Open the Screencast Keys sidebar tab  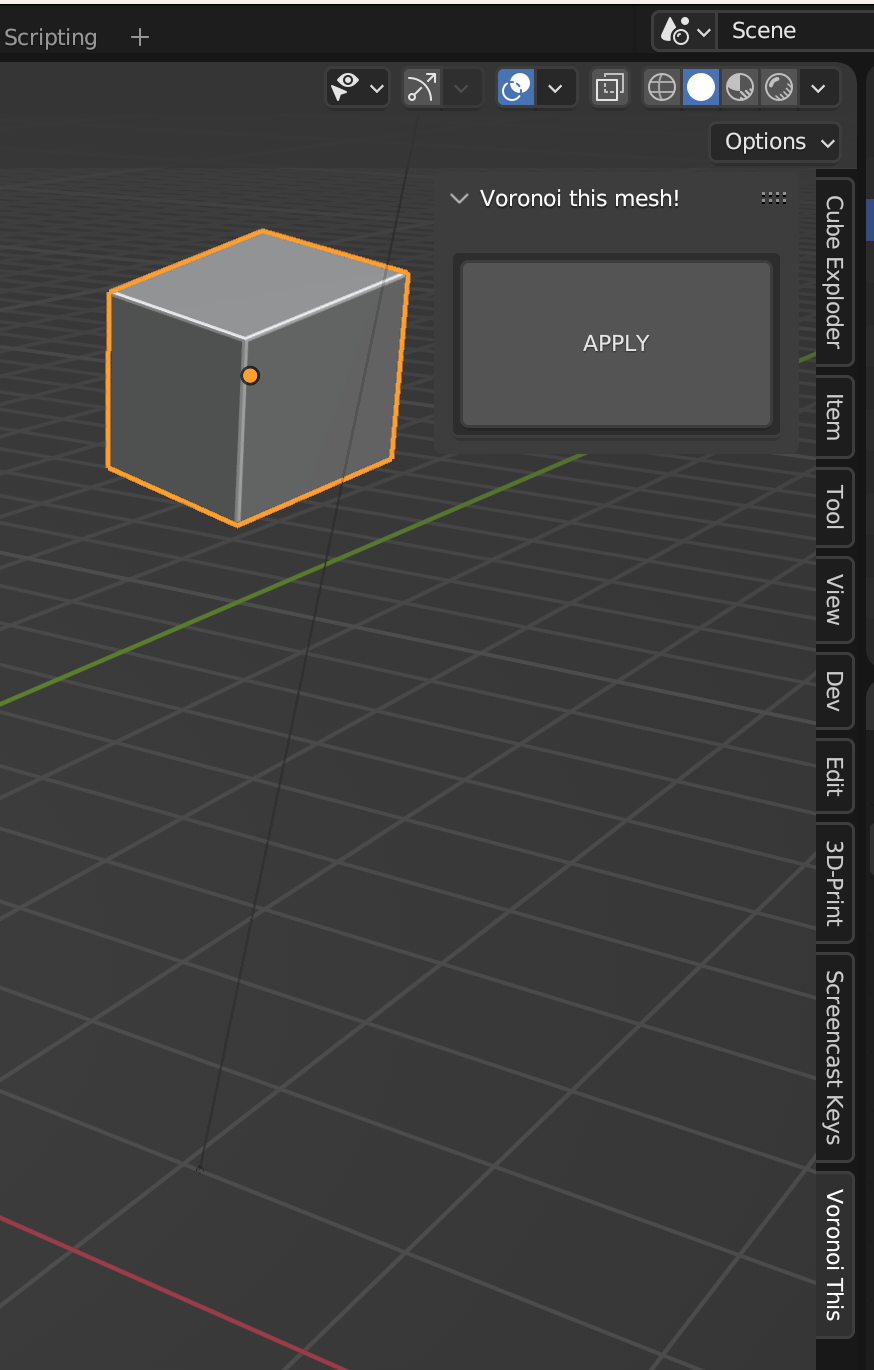coord(834,1056)
